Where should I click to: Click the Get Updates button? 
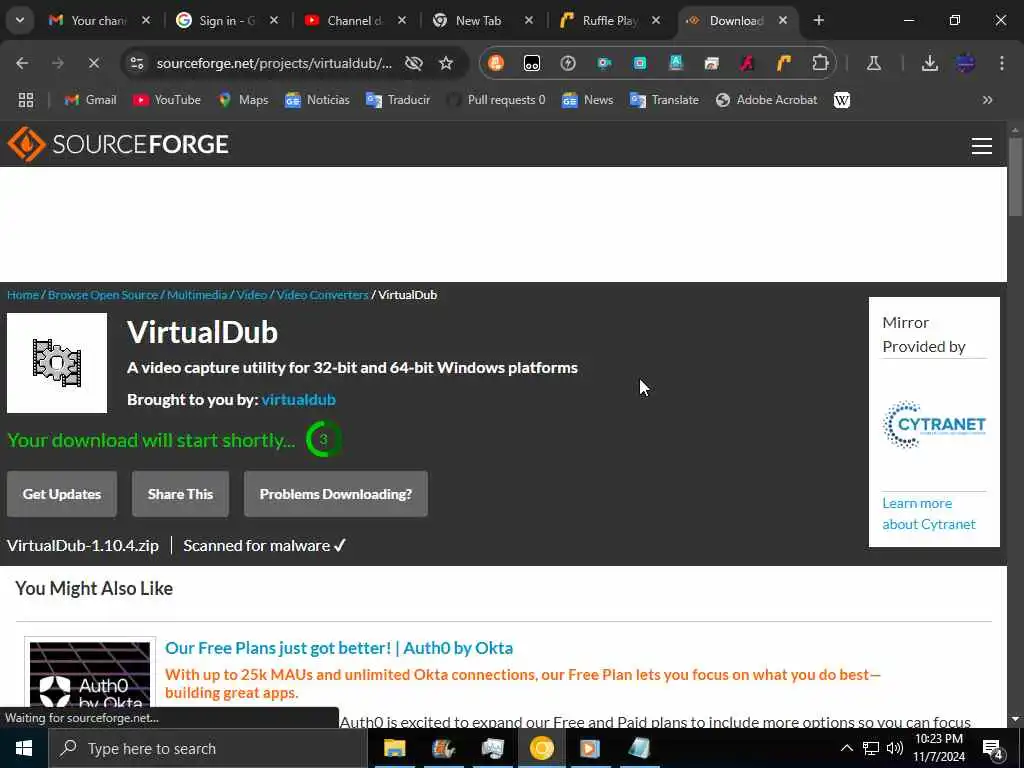point(62,494)
